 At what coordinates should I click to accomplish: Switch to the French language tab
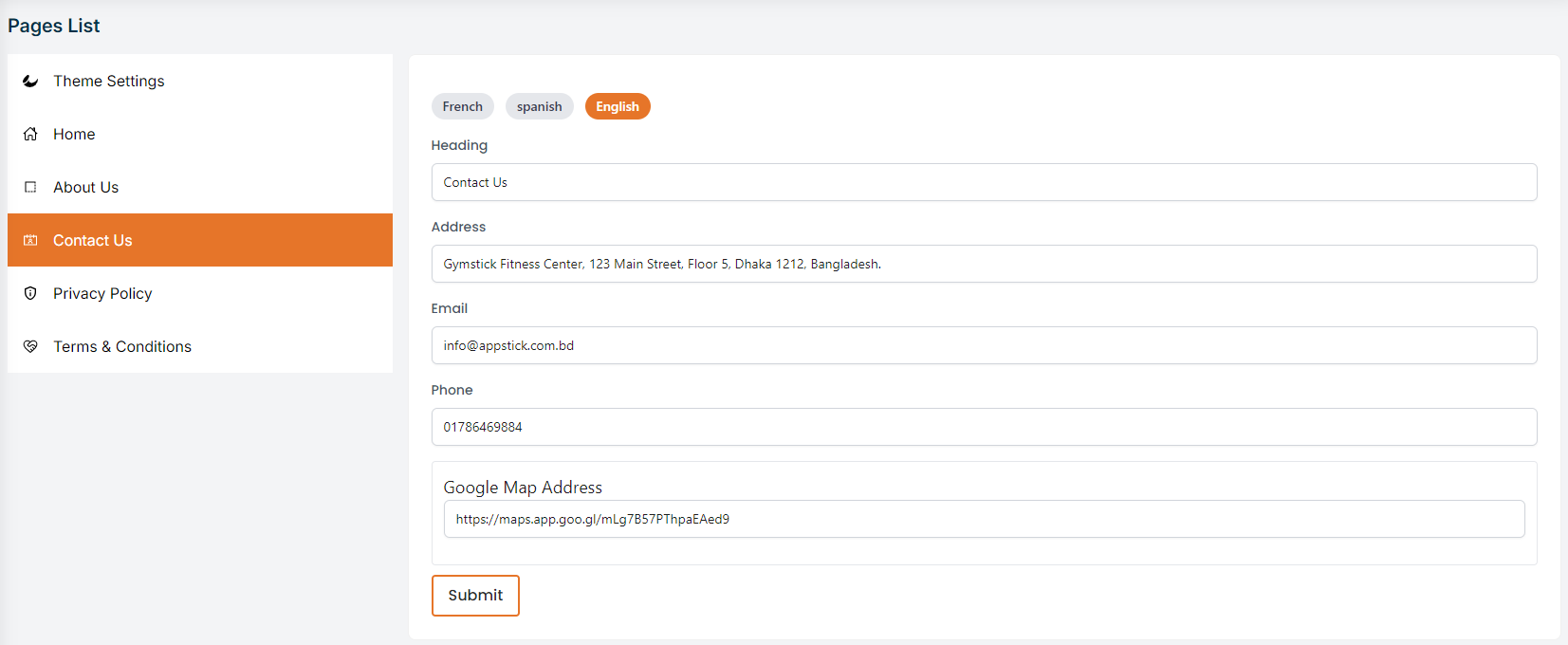462,106
